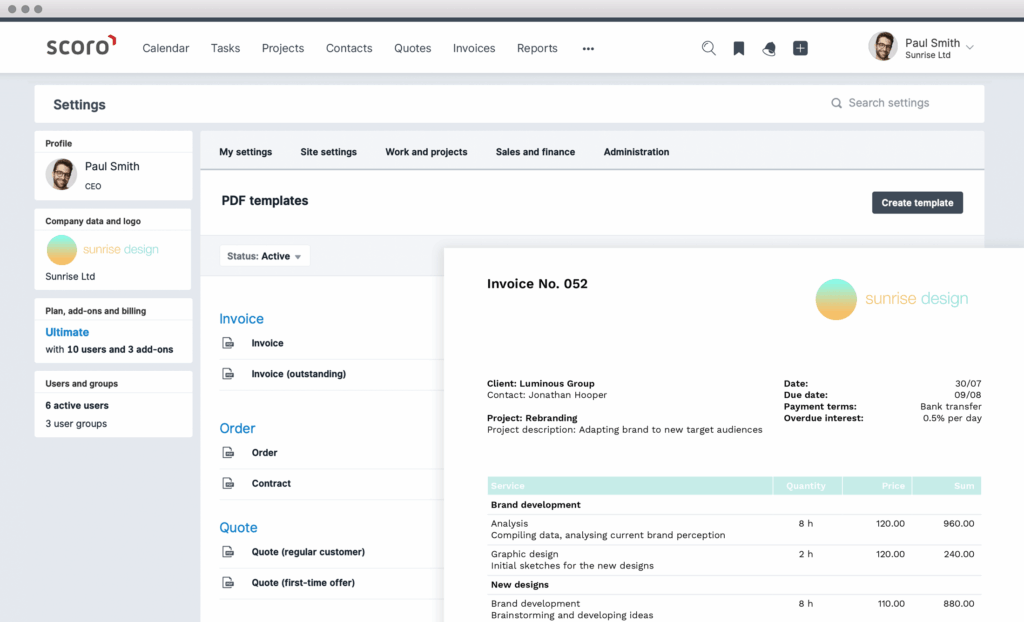The height and width of the screenshot is (622, 1024).
Task: Open Quotes in the top navigation
Action: [x=412, y=48]
